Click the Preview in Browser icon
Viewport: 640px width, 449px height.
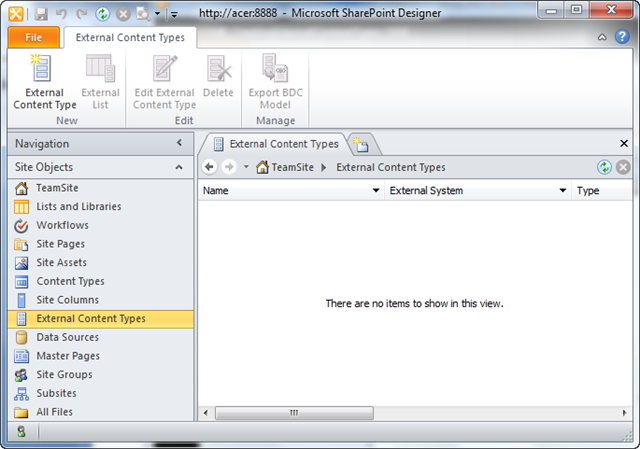143,14
